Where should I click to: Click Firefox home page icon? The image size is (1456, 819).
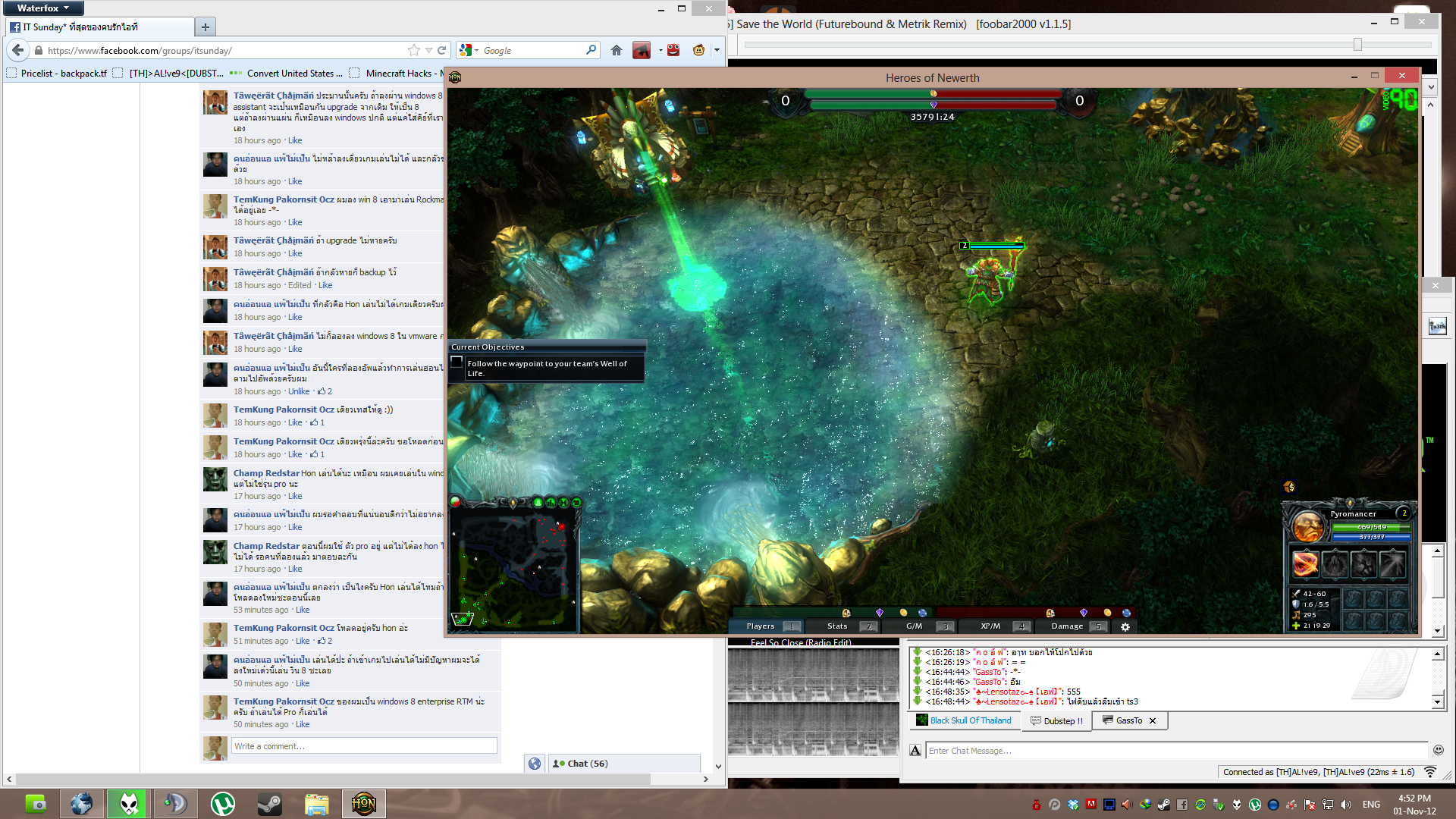click(x=617, y=50)
